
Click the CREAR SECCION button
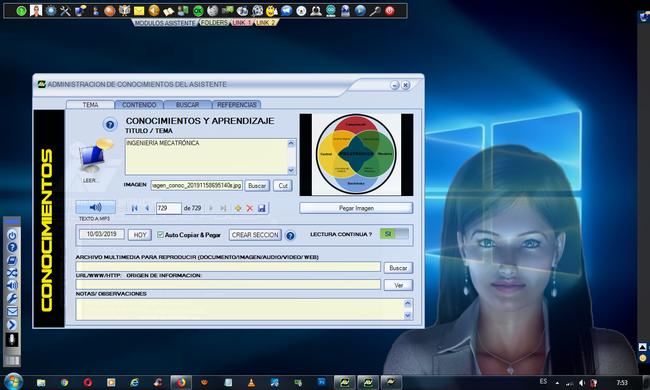click(255, 235)
